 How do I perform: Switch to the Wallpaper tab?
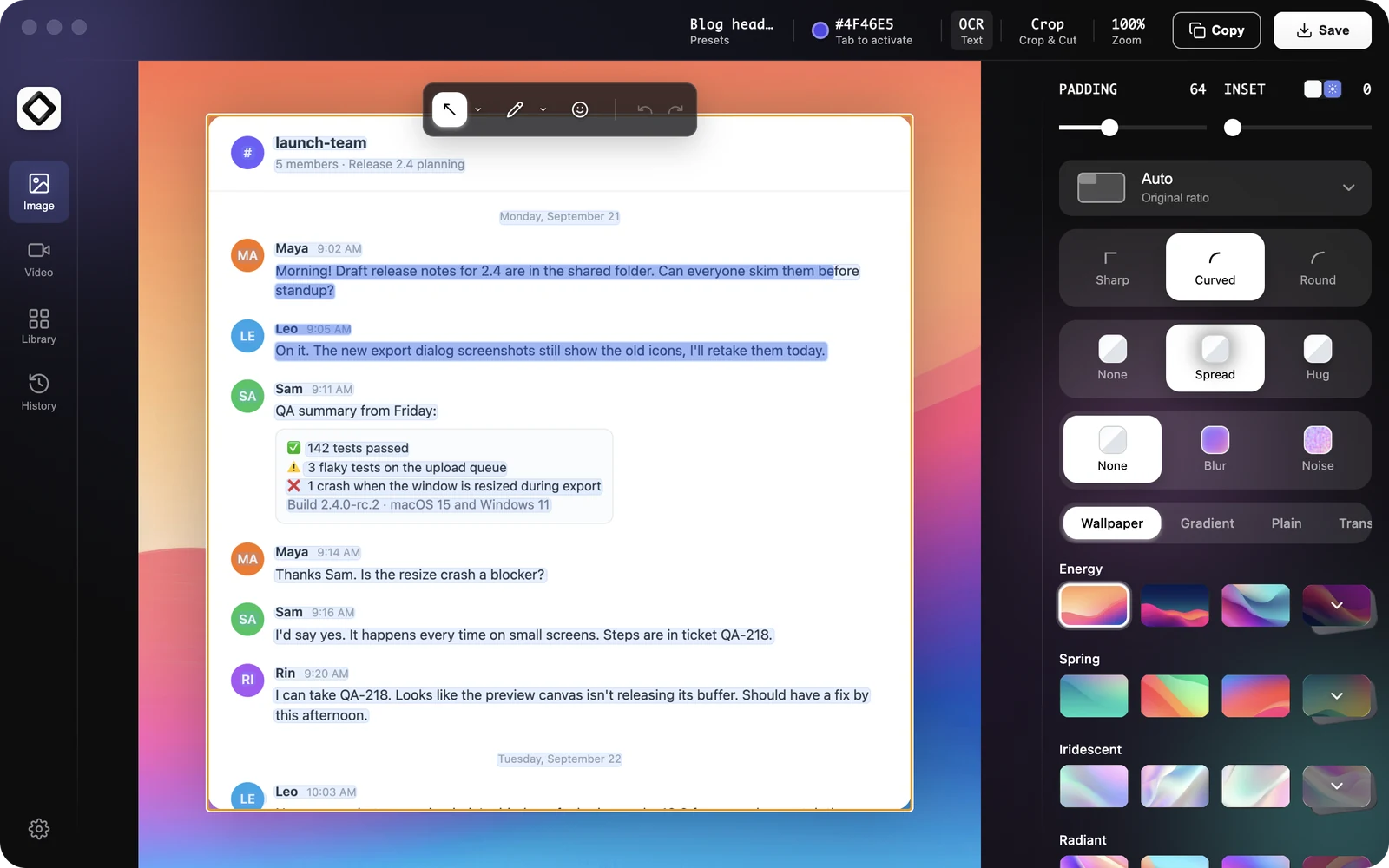click(x=1112, y=523)
